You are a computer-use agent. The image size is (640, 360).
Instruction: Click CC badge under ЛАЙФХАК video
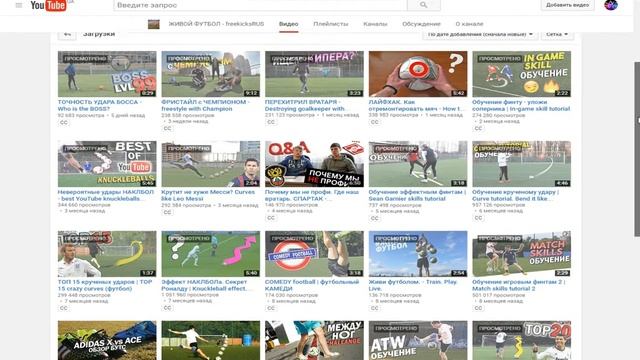pyautogui.click(x=375, y=122)
